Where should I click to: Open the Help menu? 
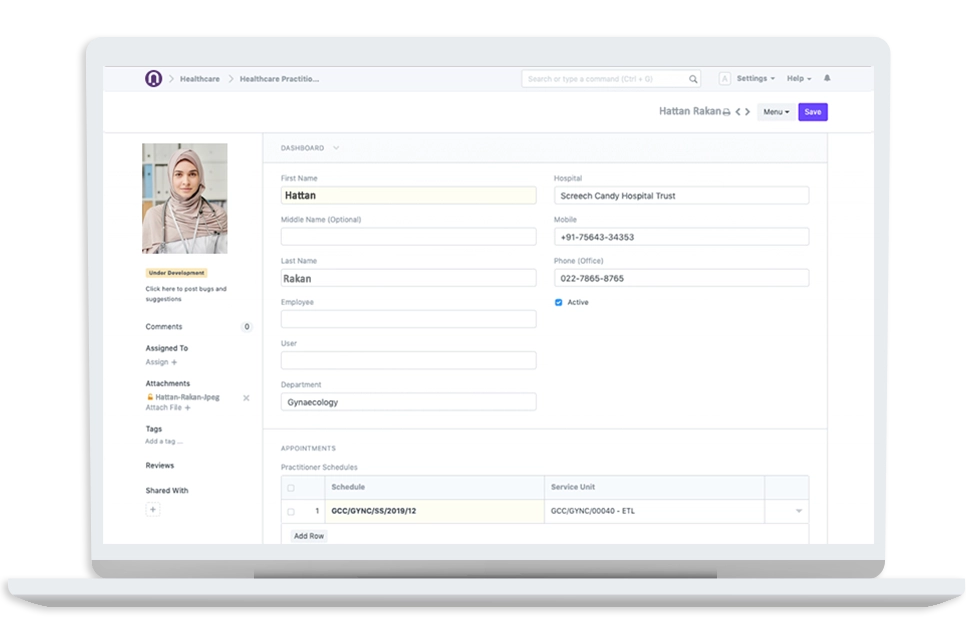click(798, 79)
